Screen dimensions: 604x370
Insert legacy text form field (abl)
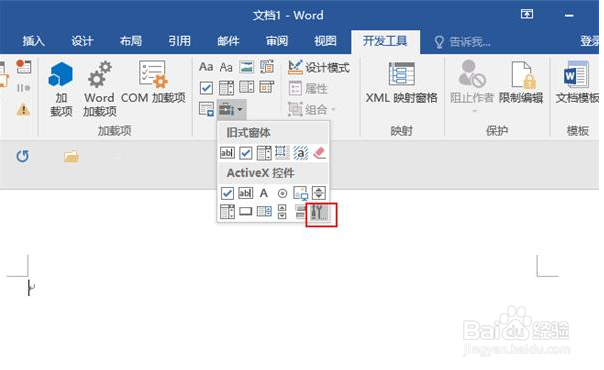click(227, 153)
